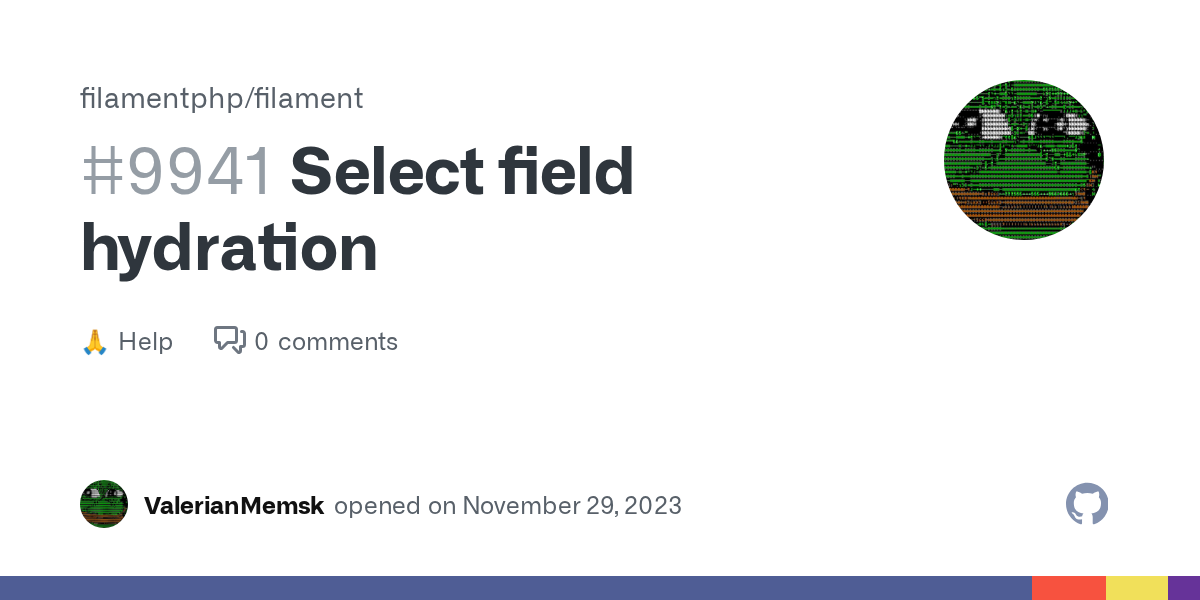Open the "Select field" title line
1200x600 pixels.
pyautogui.click(x=462, y=171)
